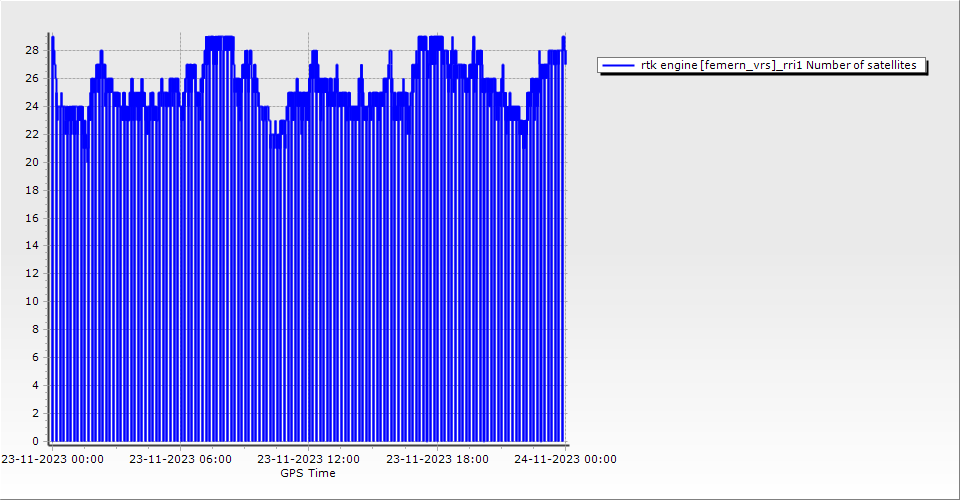This screenshot has width=960, height=500.
Task: Click the blue line sample in the legend
Action: point(619,65)
